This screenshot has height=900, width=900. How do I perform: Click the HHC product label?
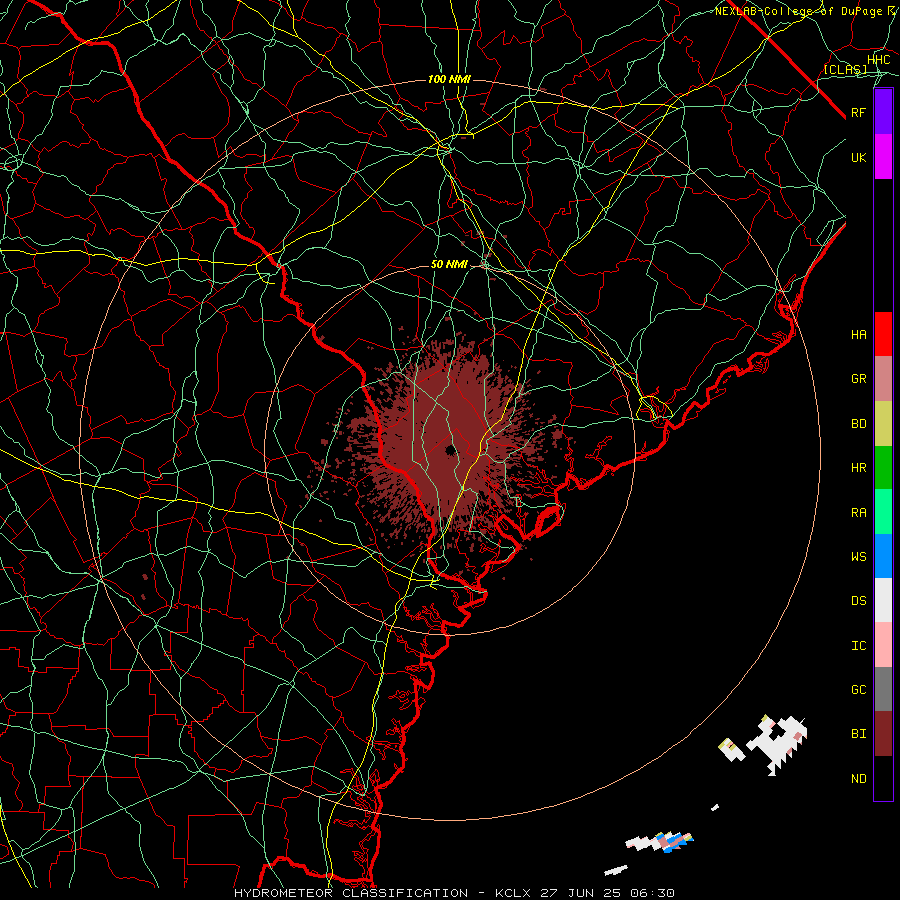[878, 60]
